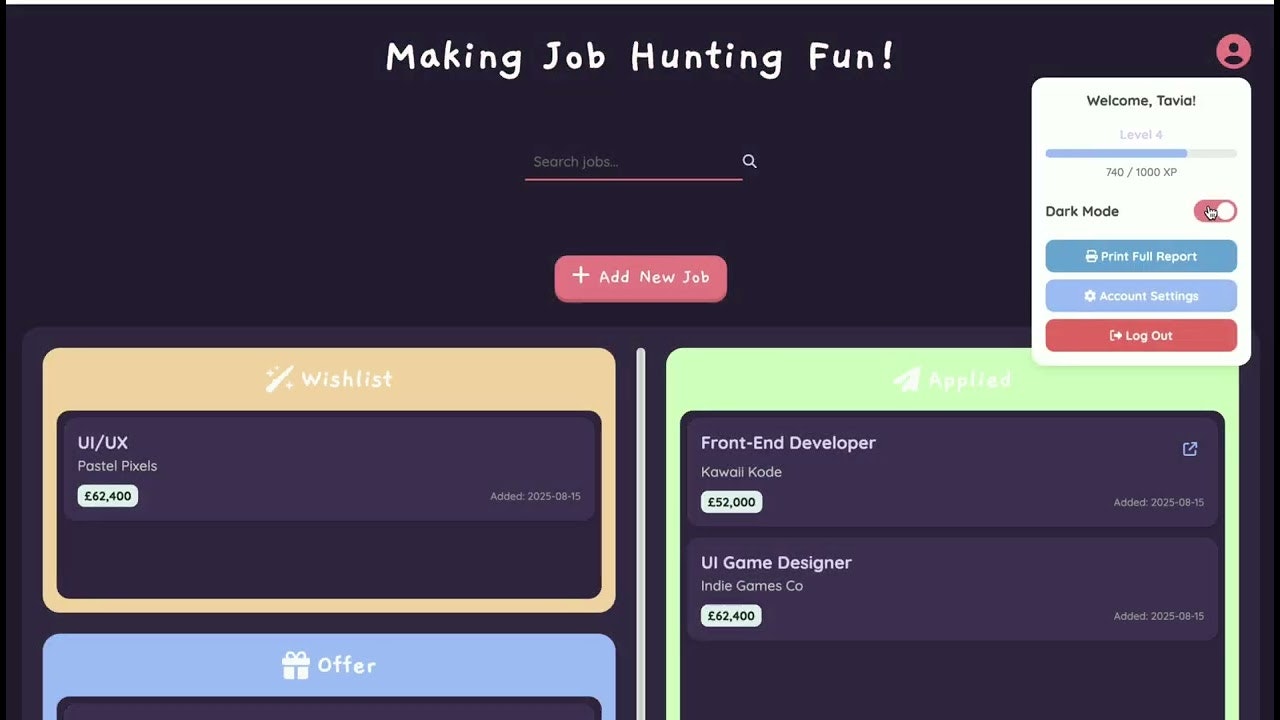The image size is (1280, 720).
Task: Enable Dark Mode with the toggle switch
Action: (1215, 211)
